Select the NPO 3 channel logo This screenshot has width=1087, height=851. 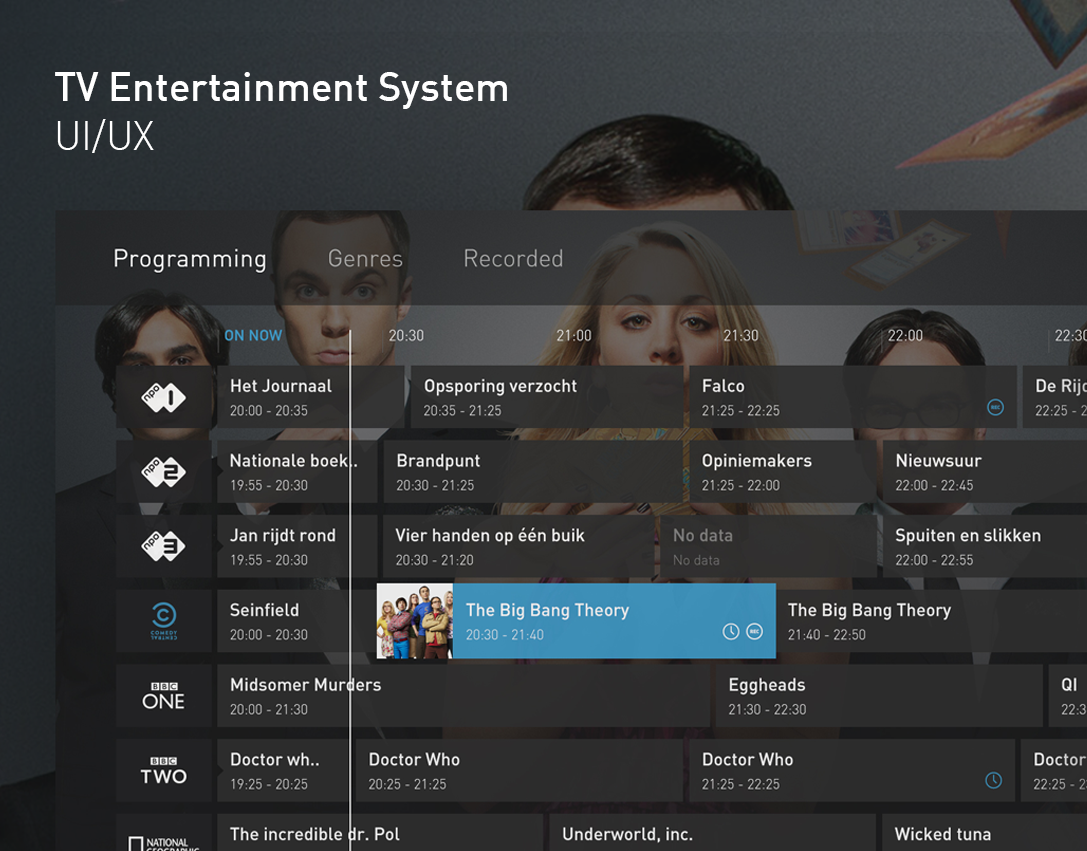click(164, 546)
